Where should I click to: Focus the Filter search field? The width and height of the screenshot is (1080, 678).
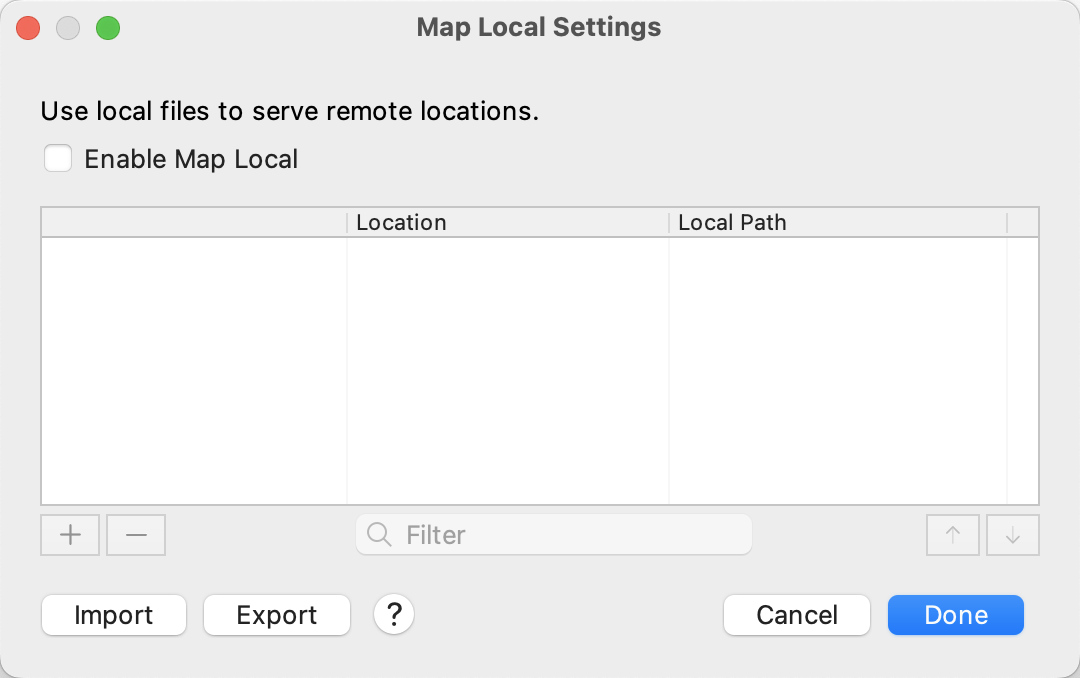coord(570,535)
